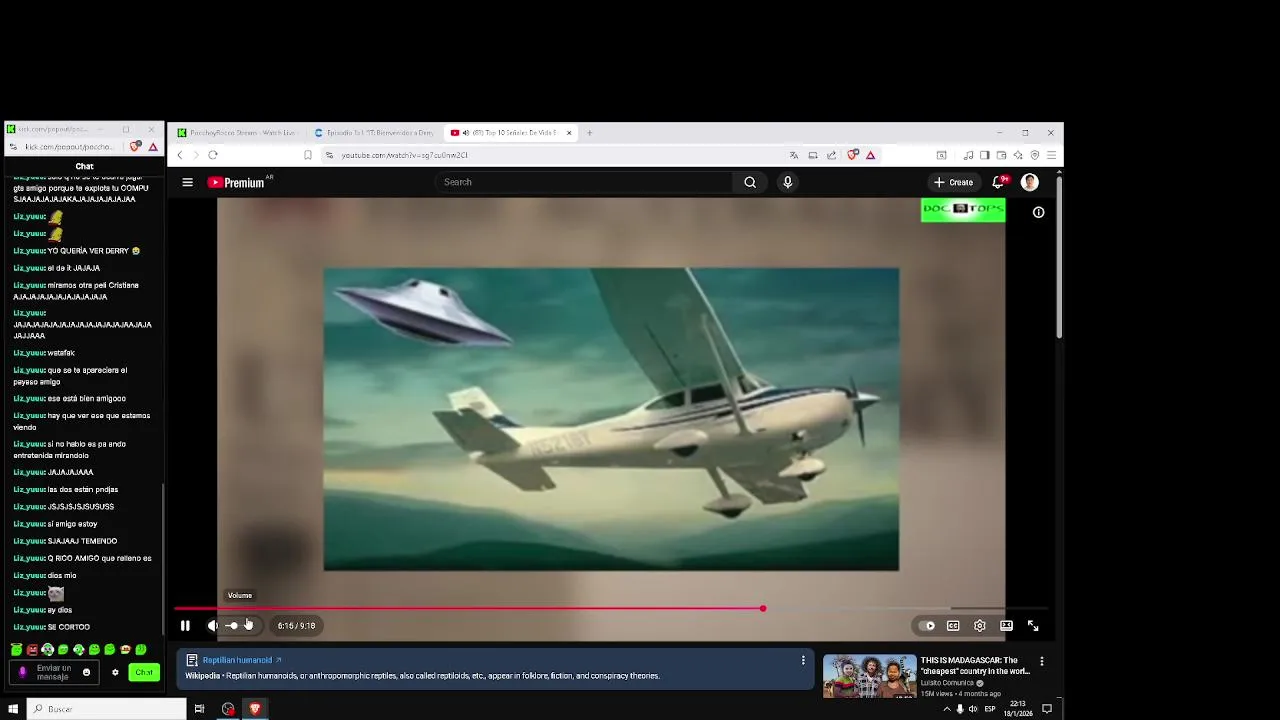Click the magnifier search button
The image size is (1280, 720).
tap(750, 182)
